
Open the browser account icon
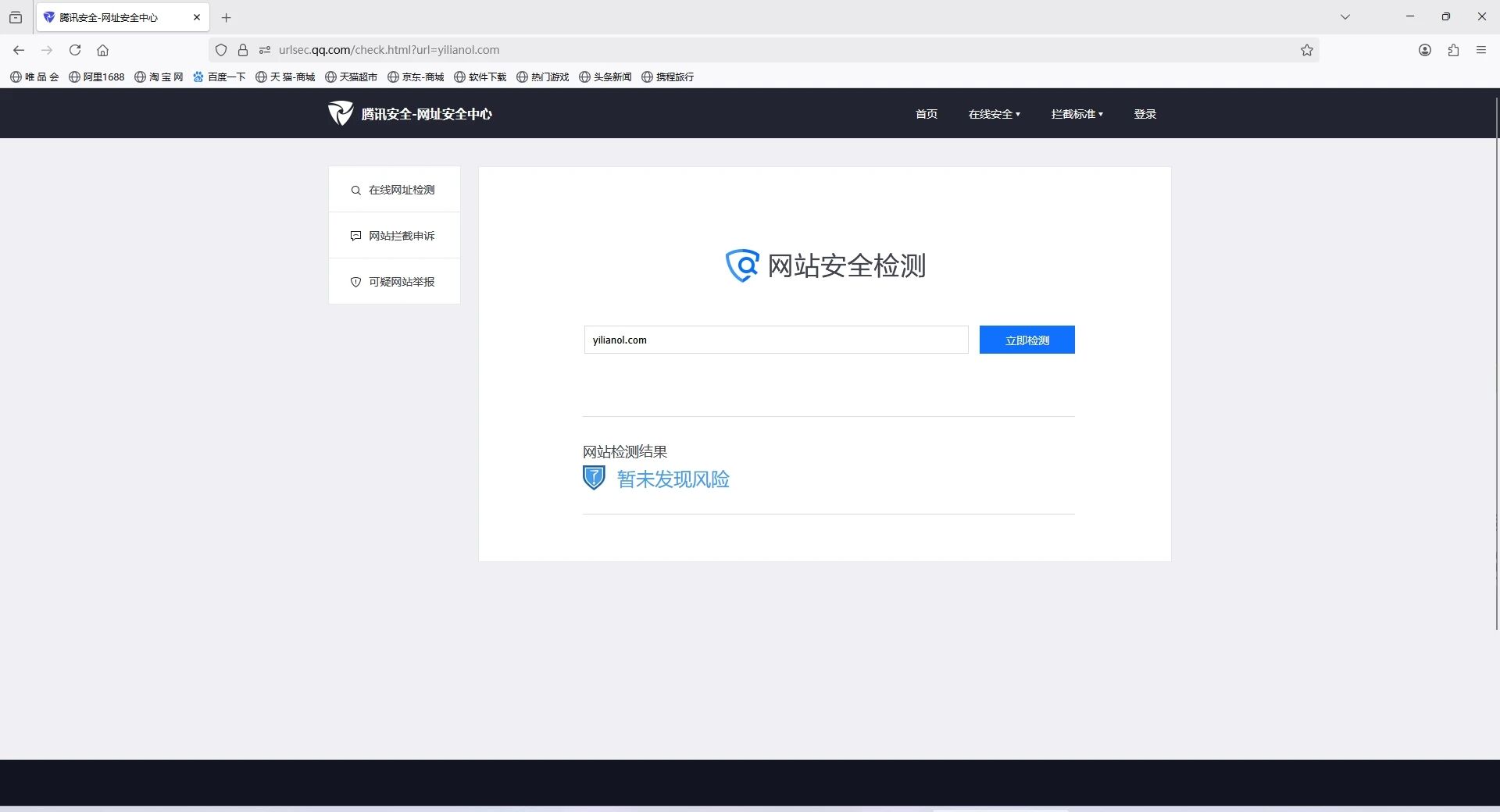click(x=1425, y=50)
